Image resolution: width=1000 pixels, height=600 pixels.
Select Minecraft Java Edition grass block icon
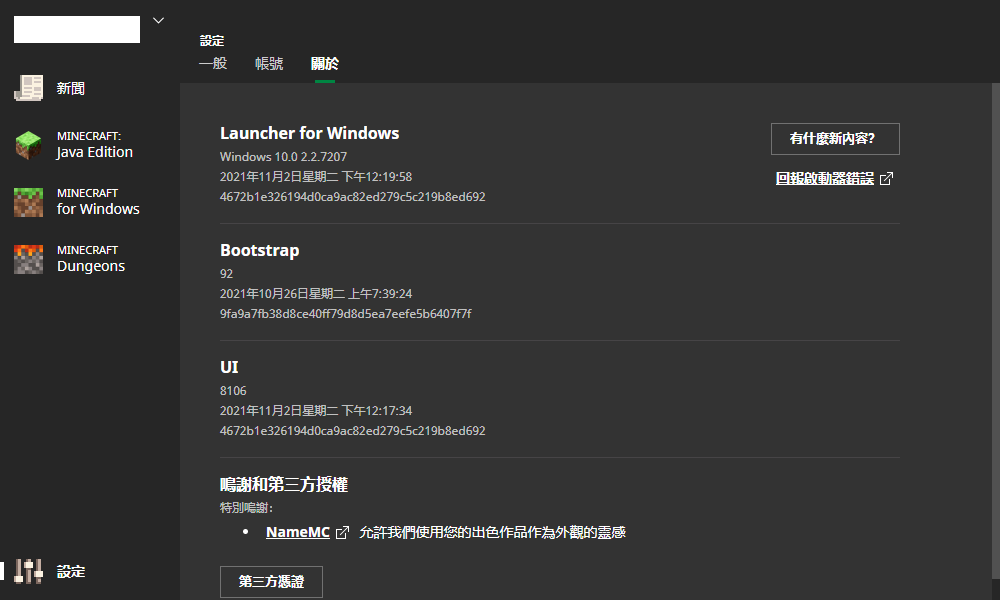(x=29, y=145)
